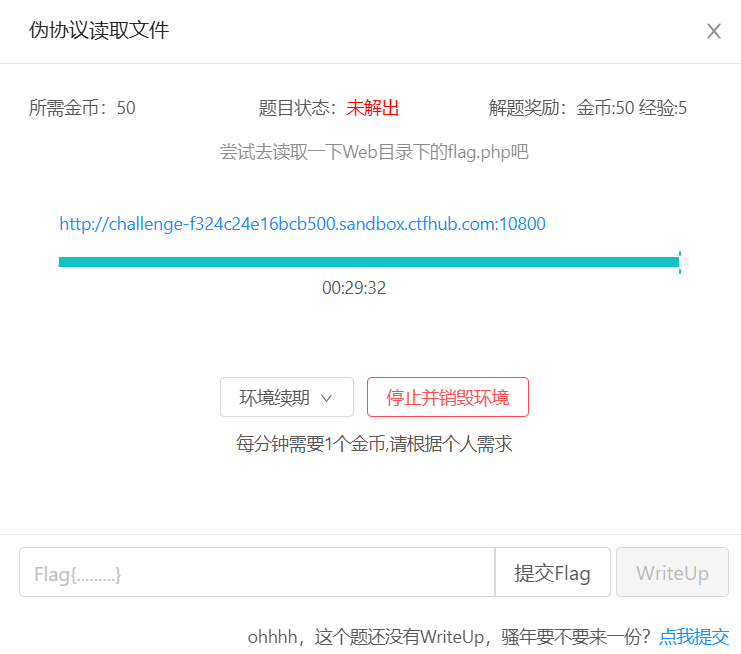
Task: Click the 所需金币：50 cost label
Action: click(82, 108)
